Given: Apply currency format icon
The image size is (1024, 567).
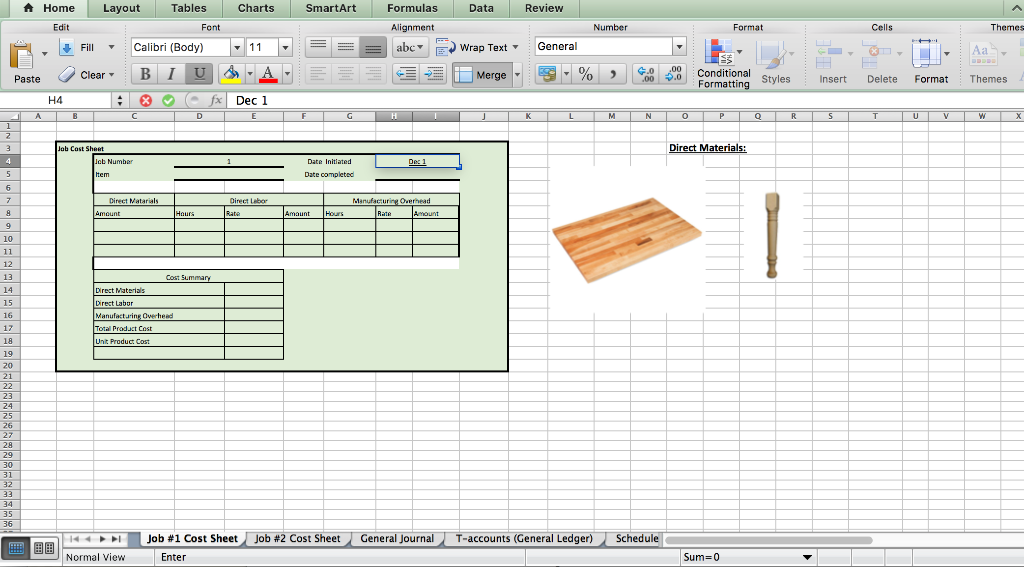Looking at the screenshot, I should click(x=547, y=74).
